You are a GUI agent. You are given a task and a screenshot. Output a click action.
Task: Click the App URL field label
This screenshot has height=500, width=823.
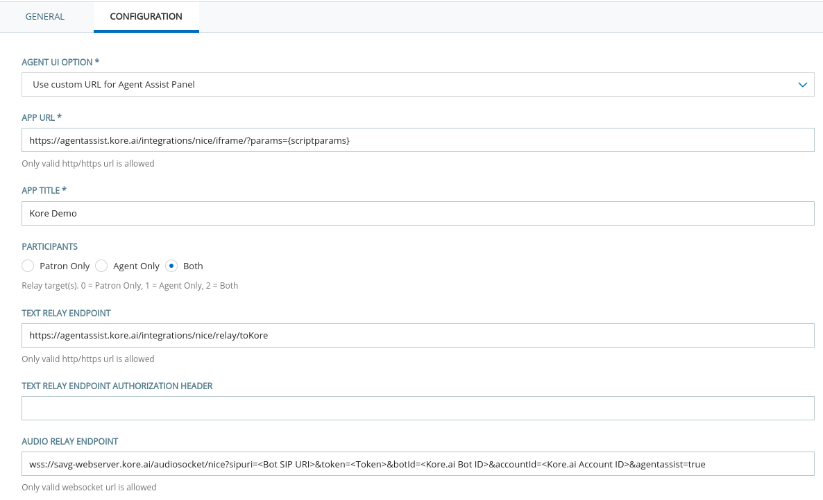tap(42, 117)
